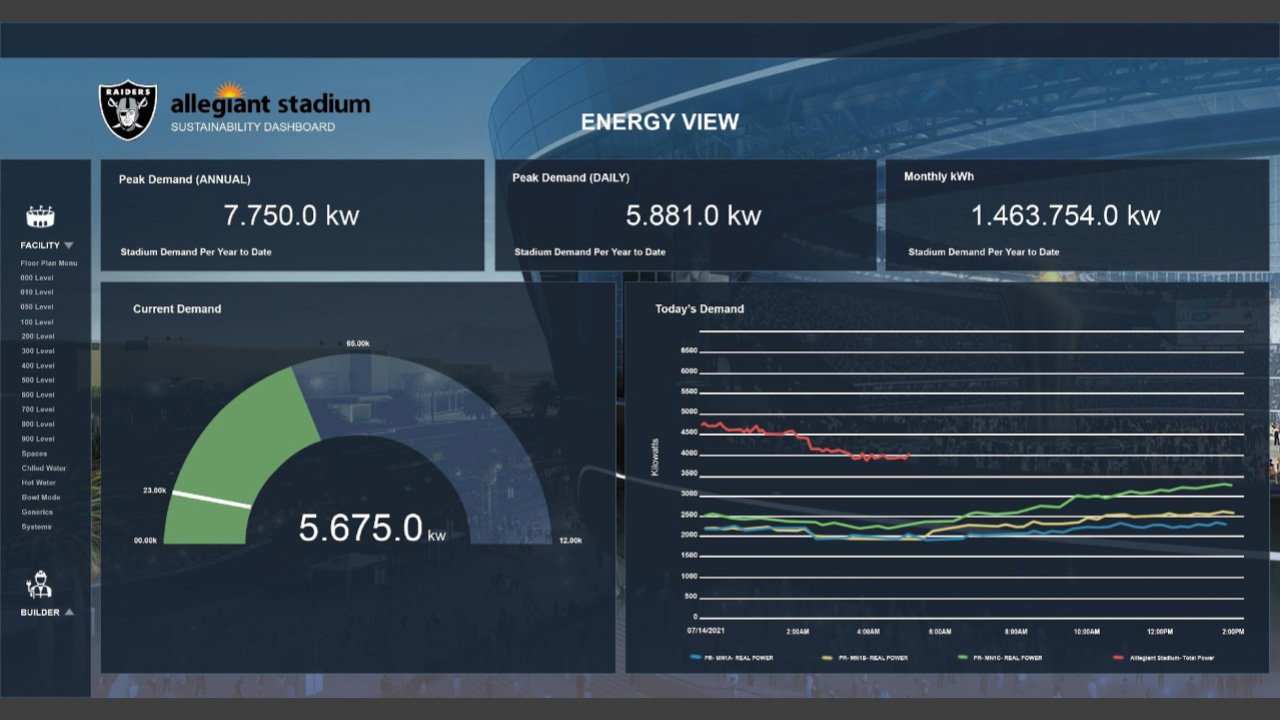This screenshot has height=720, width=1280.
Task: Click the BUILDER label
Action: (x=40, y=612)
